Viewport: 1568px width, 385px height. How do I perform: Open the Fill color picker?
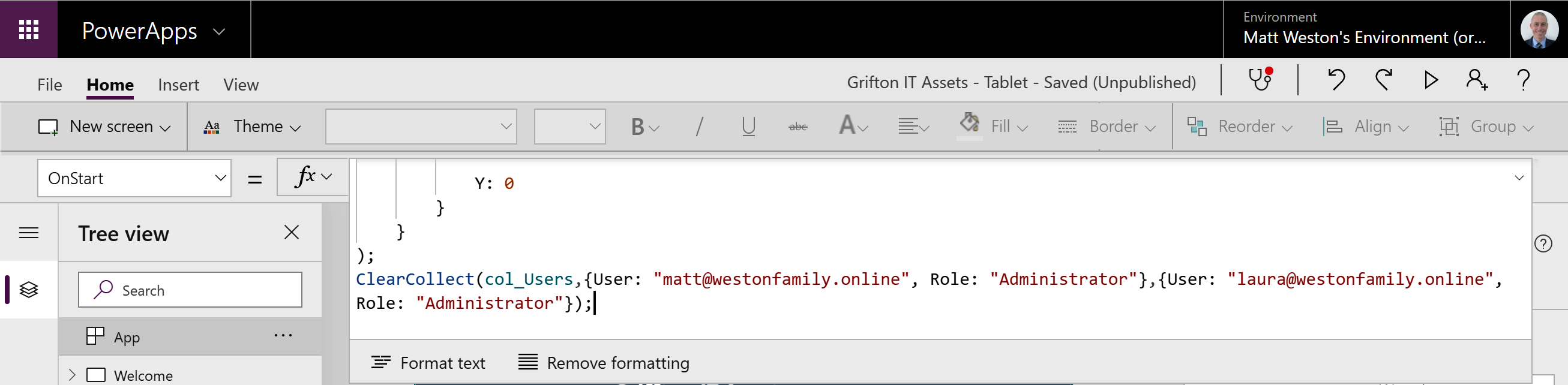(x=993, y=126)
